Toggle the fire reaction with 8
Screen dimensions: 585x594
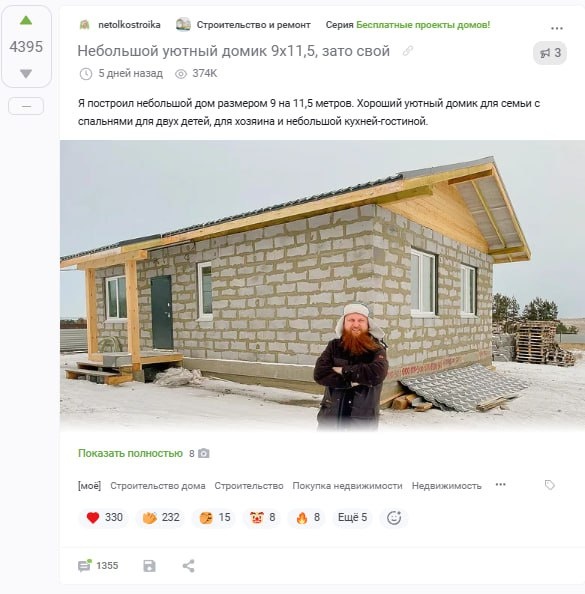(308, 517)
